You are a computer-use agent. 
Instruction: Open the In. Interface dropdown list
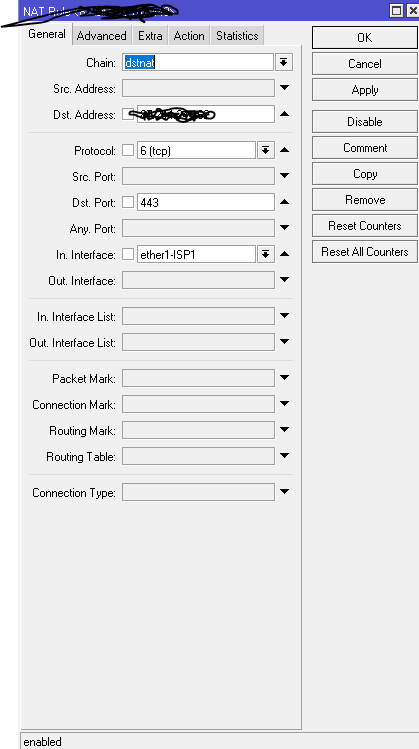tap(266, 255)
